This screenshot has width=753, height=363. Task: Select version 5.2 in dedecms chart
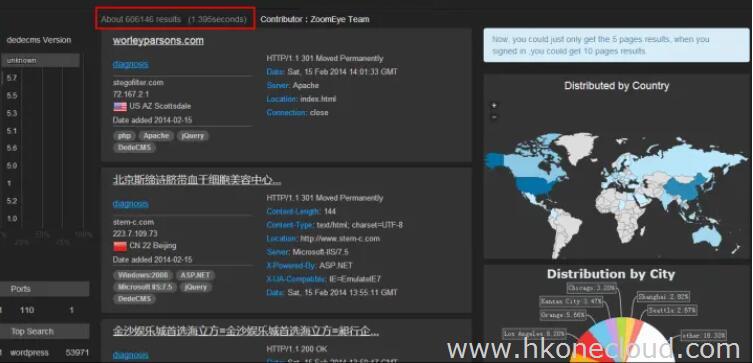click(12, 201)
